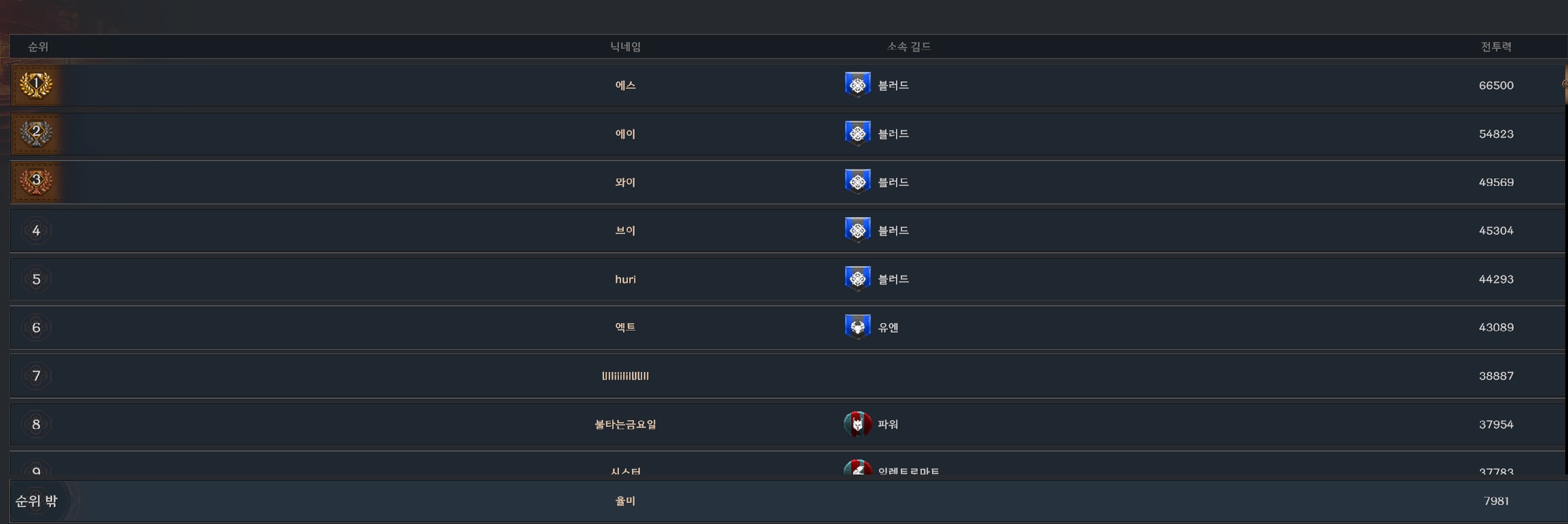Select the 전투력 column header

click(x=1496, y=46)
